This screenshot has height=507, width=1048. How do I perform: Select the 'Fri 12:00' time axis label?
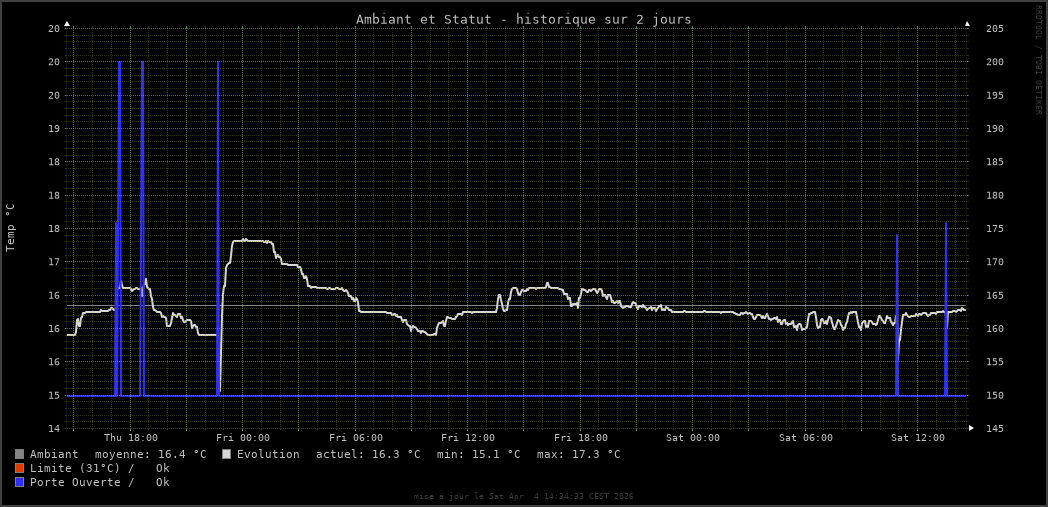pyautogui.click(x=468, y=438)
